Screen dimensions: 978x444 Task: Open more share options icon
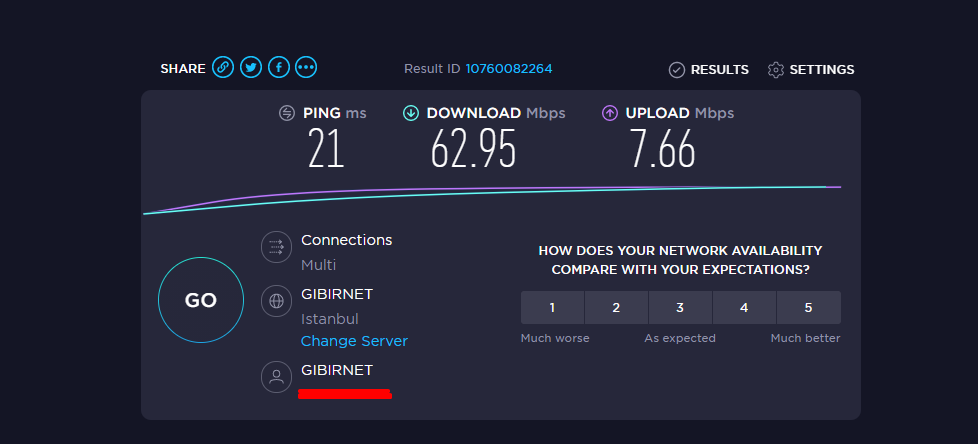point(306,67)
